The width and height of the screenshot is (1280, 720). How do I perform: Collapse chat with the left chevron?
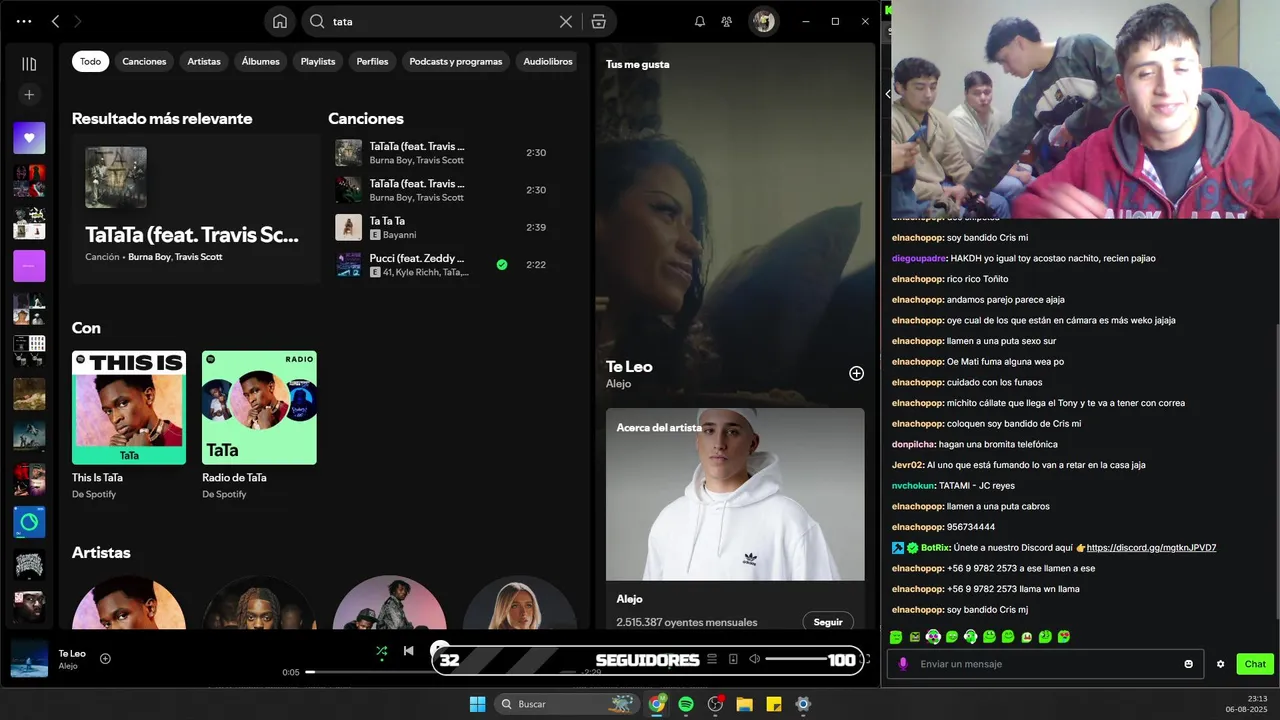coord(888,94)
